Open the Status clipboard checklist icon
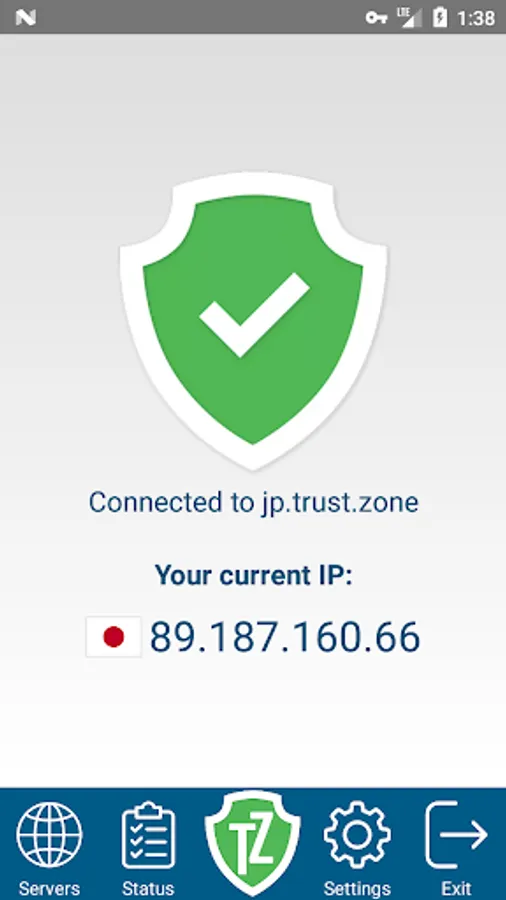The height and width of the screenshot is (900, 506). (x=148, y=835)
